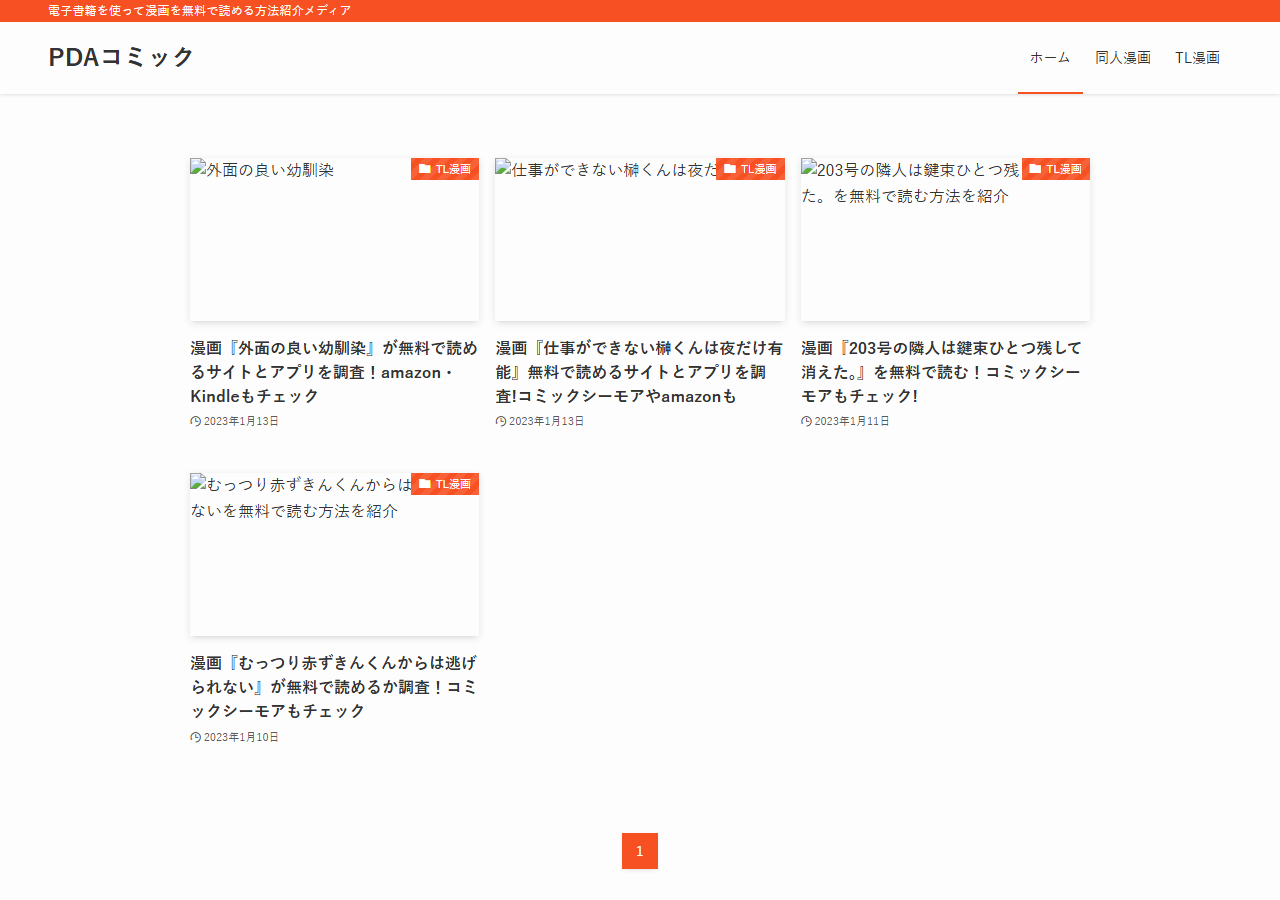The width and height of the screenshot is (1280, 900).
Task: Click page 1 pagination button
Action: coord(640,851)
